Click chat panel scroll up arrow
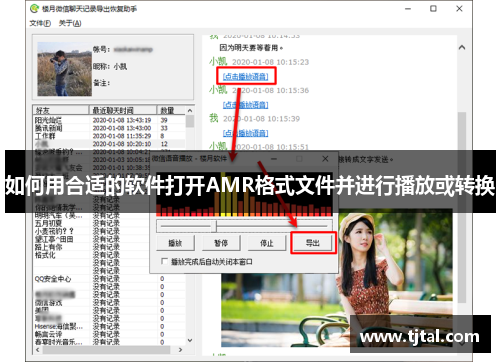The image size is (500, 362). point(462,47)
